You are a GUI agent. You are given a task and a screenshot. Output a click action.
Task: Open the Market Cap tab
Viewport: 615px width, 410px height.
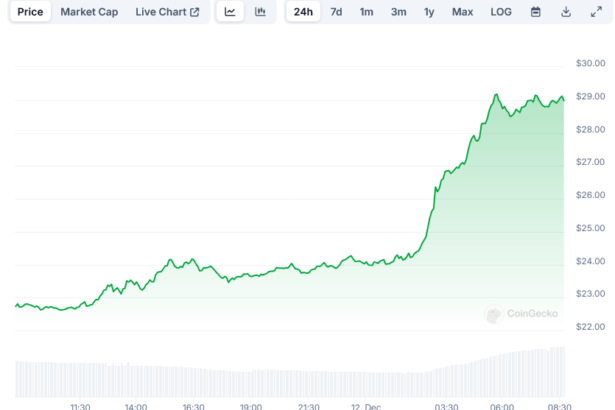pos(91,12)
